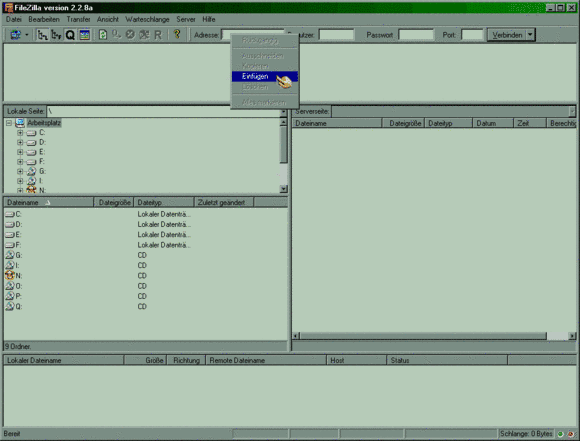580x441 pixels.
Task: Select Arbeitsplatz in the local tree
Action: click(x=44, y=123)
